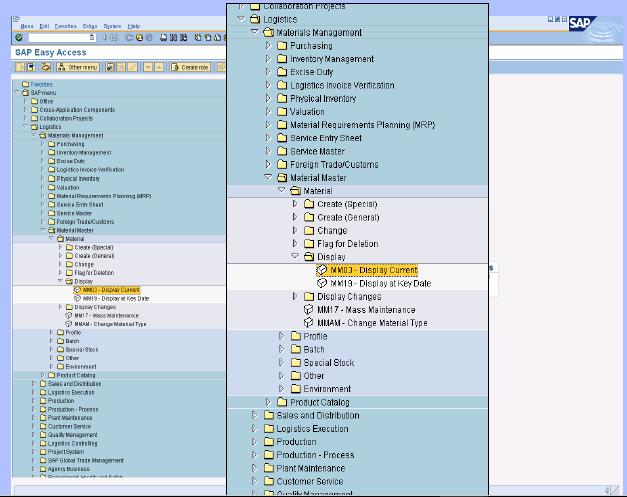The height and width of the screenshot is (497, 627).
Task: Expand the Office folder
Action: (25, 101)
